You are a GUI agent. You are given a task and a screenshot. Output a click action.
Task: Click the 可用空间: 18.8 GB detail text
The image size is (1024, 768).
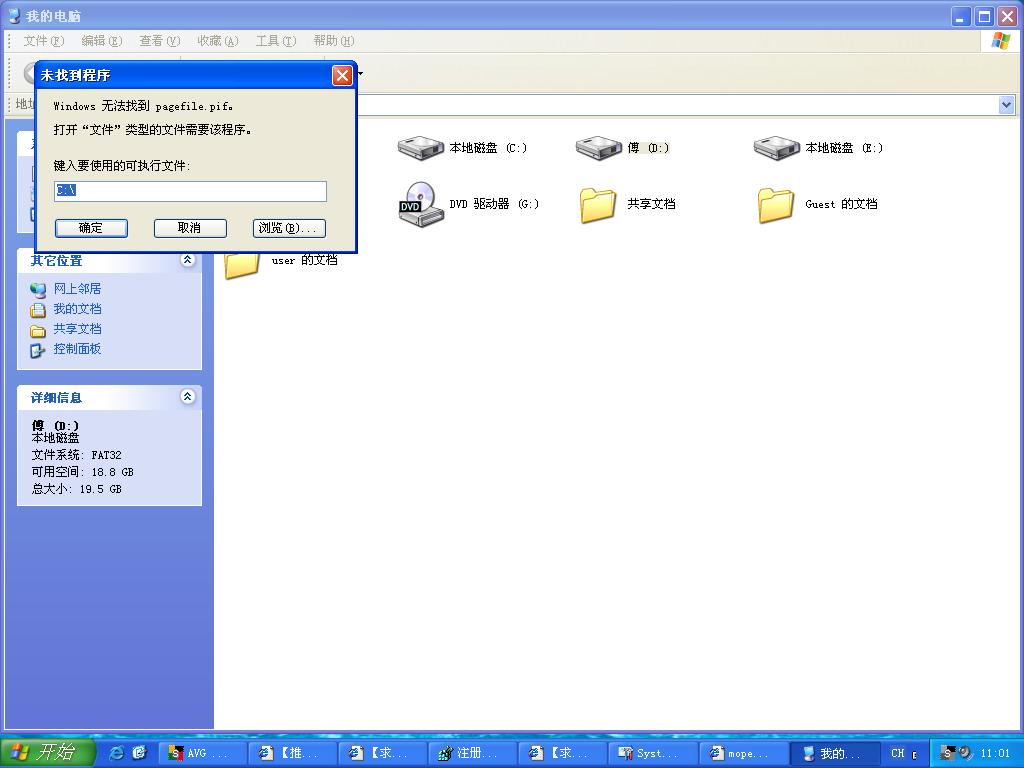tap(82, 472)
